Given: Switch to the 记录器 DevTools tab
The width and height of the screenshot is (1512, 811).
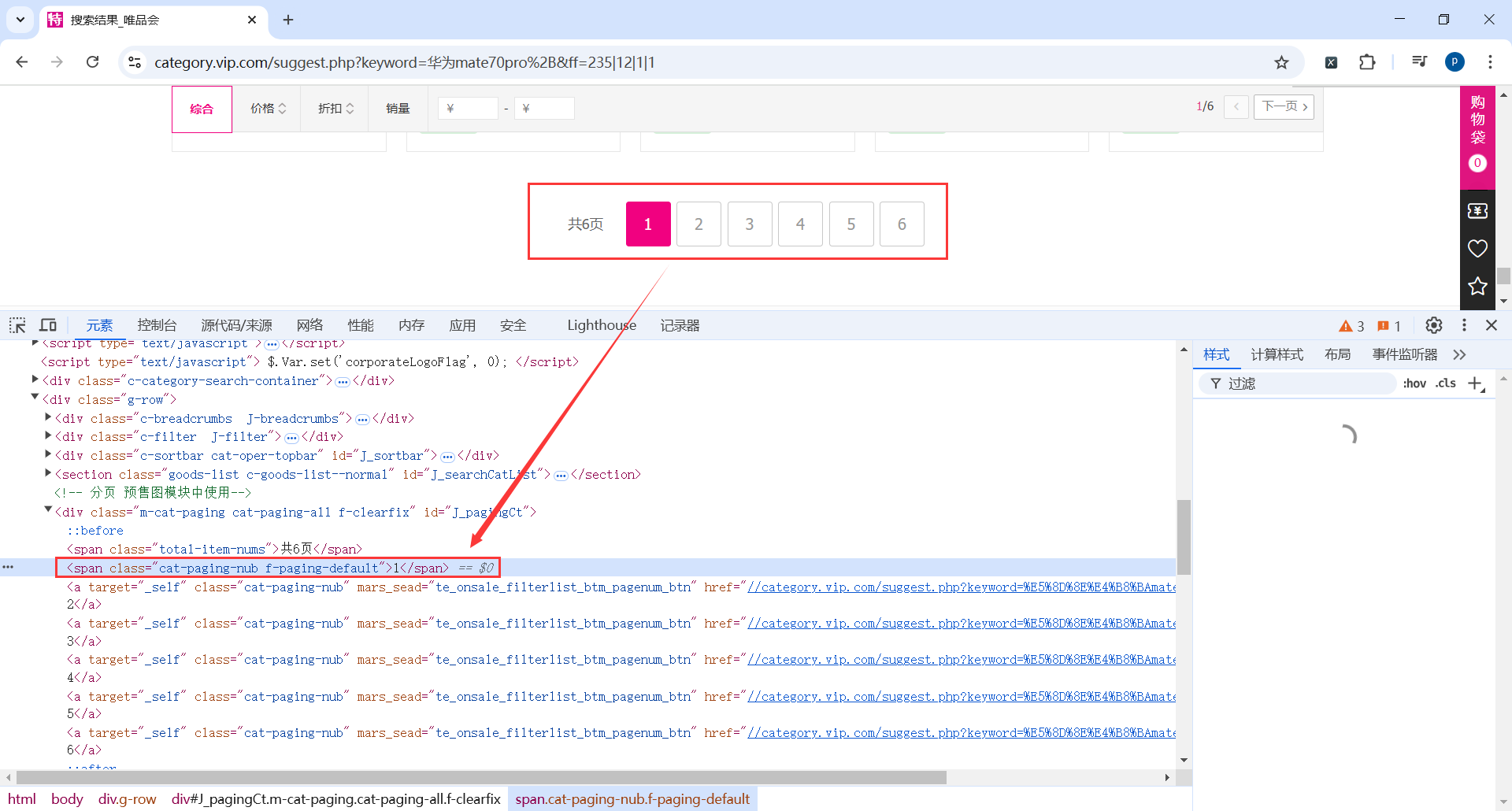Looking at the screenshot, I should (x=680, y=325).
